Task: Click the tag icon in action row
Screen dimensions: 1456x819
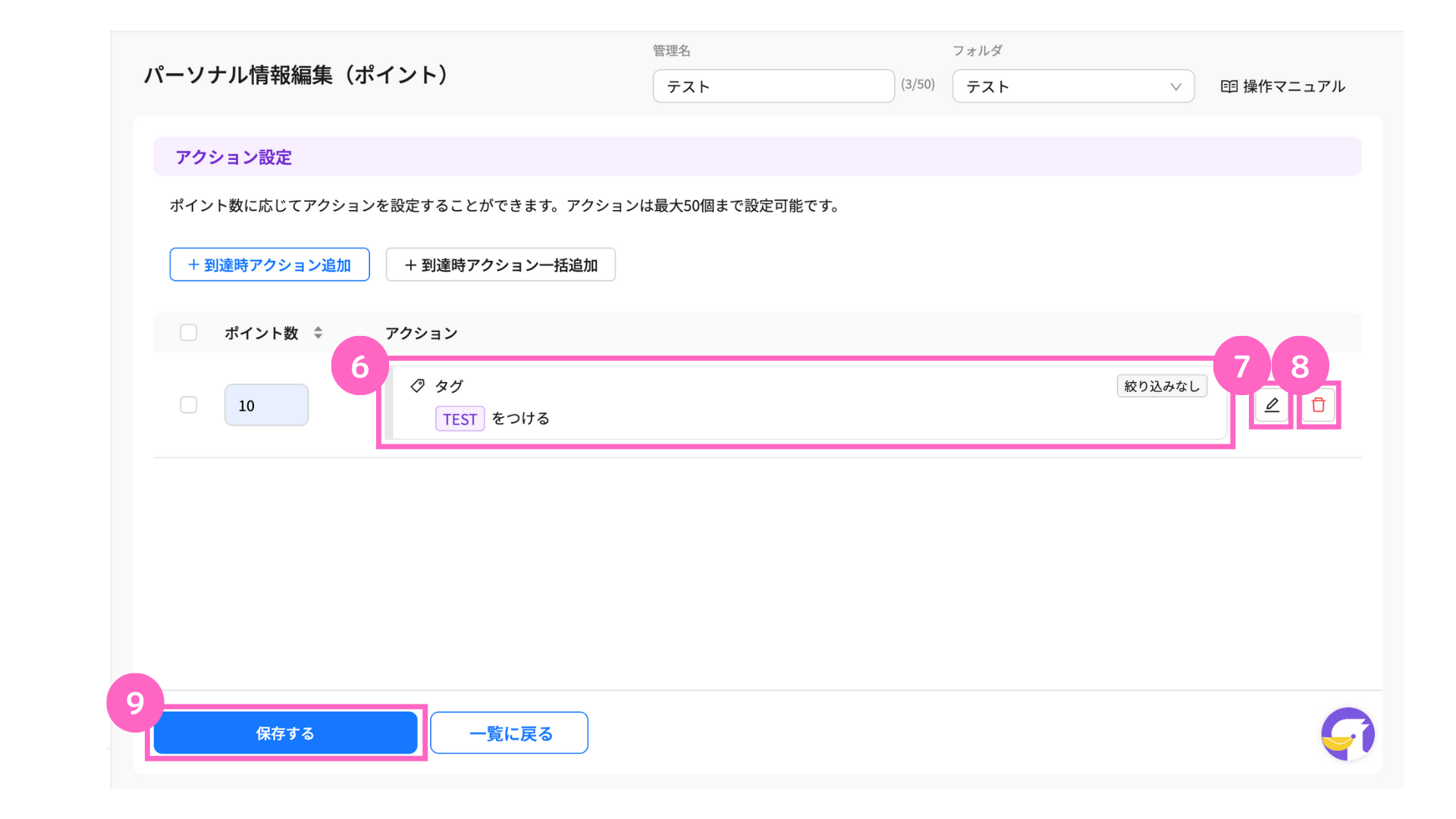Action: [417, 386]
